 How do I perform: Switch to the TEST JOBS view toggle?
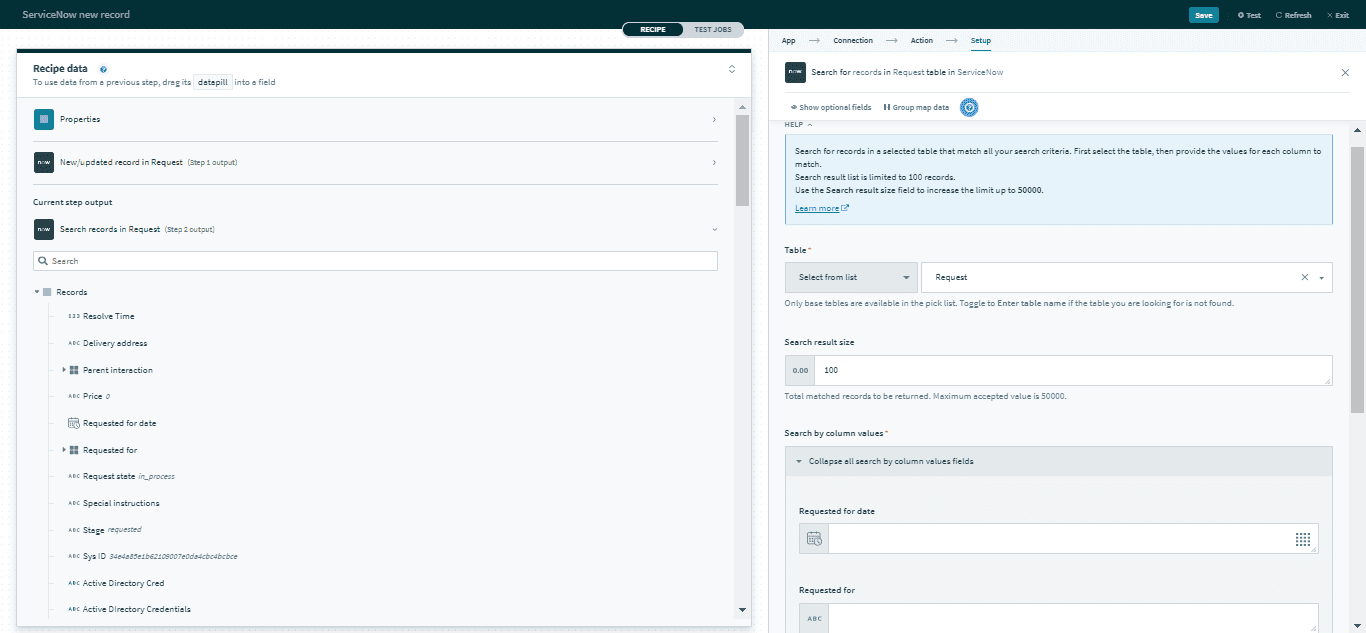point(713,30)
